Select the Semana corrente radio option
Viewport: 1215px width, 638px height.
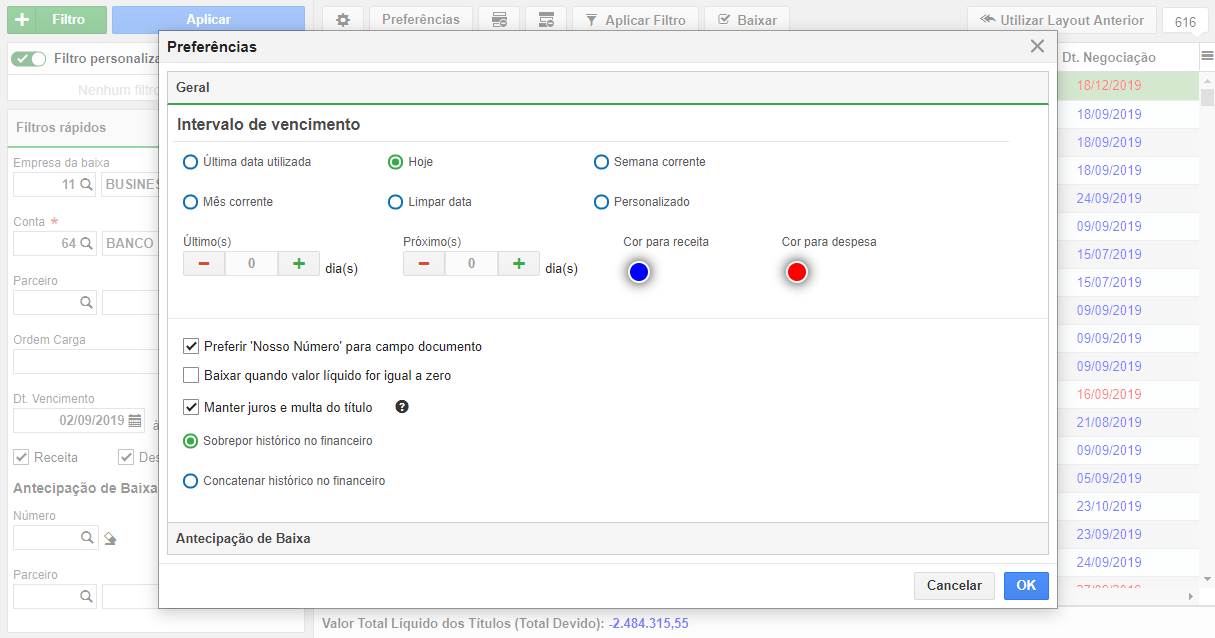[x=601, y=162]
